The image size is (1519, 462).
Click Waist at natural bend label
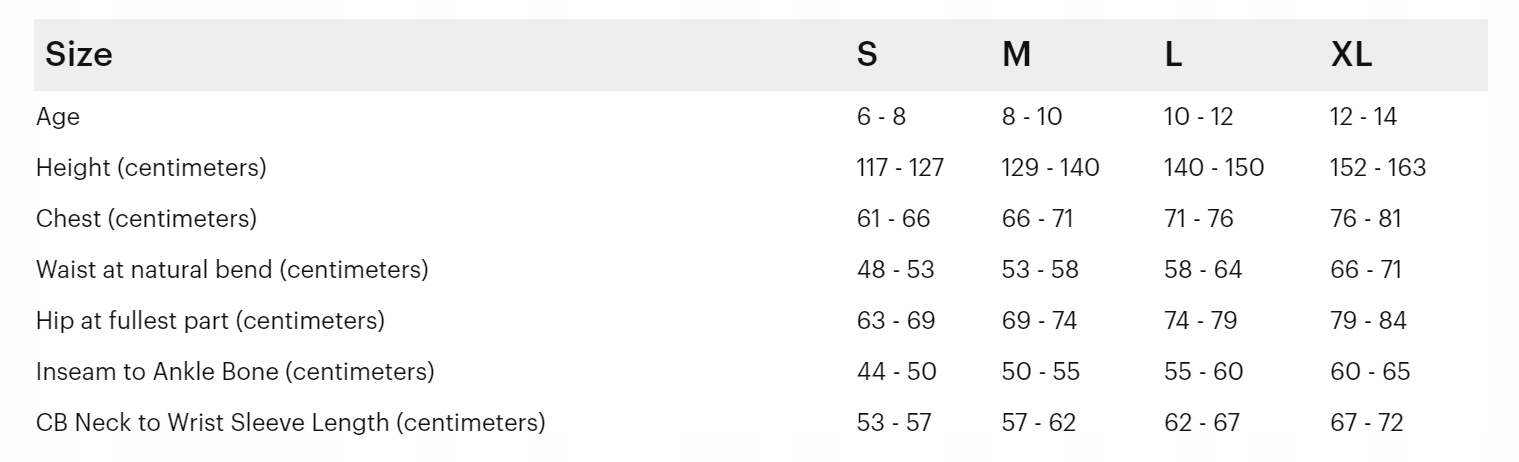click(232, 269)
